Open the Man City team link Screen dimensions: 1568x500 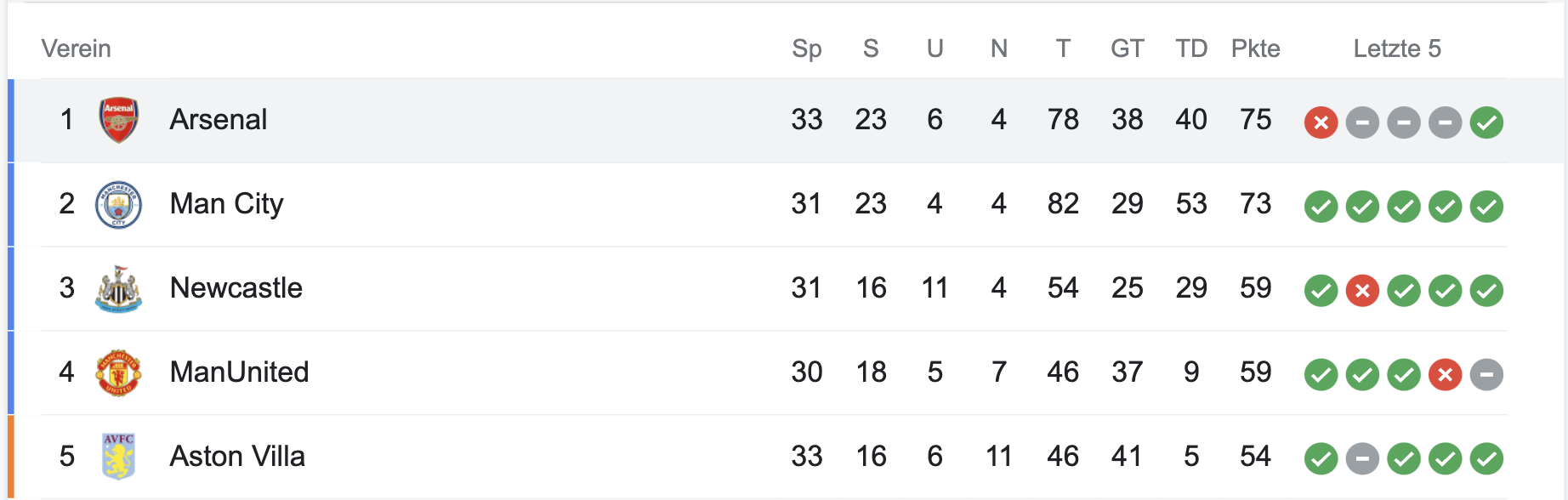click(x=226, y=204)
